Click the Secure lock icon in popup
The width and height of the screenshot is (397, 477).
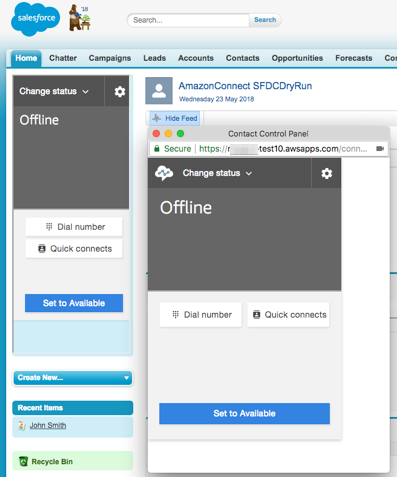(157, 149)
